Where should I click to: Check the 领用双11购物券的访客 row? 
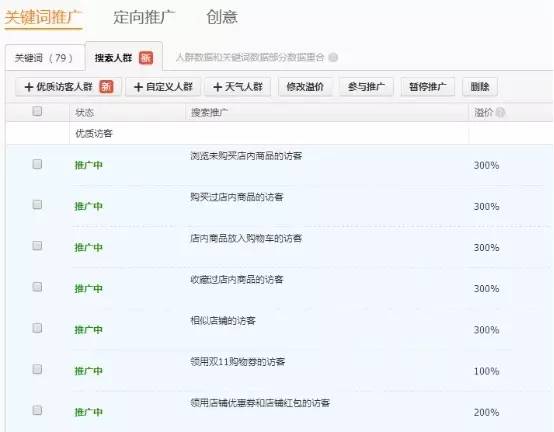pos(37,369)
